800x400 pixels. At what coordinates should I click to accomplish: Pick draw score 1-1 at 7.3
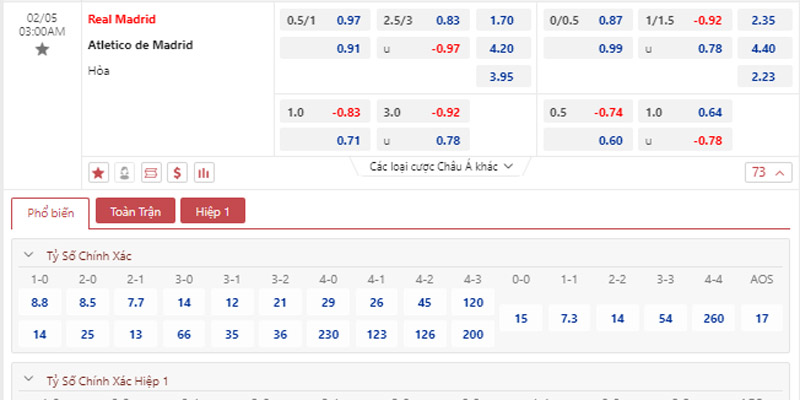point(569,318)
